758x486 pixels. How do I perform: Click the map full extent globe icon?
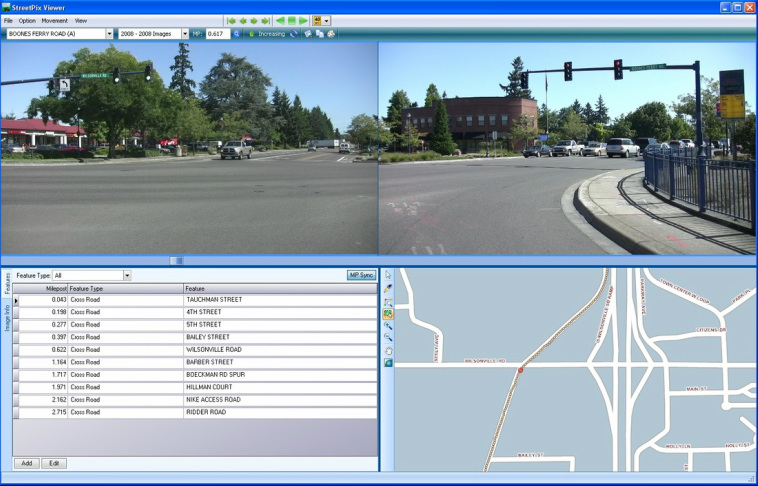pyautogui.click(x=388, y=363)
